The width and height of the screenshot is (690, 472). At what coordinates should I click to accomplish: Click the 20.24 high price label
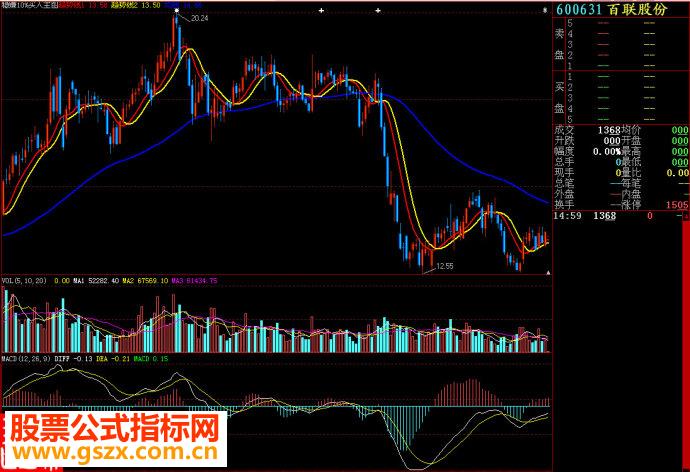coord(199,18)
